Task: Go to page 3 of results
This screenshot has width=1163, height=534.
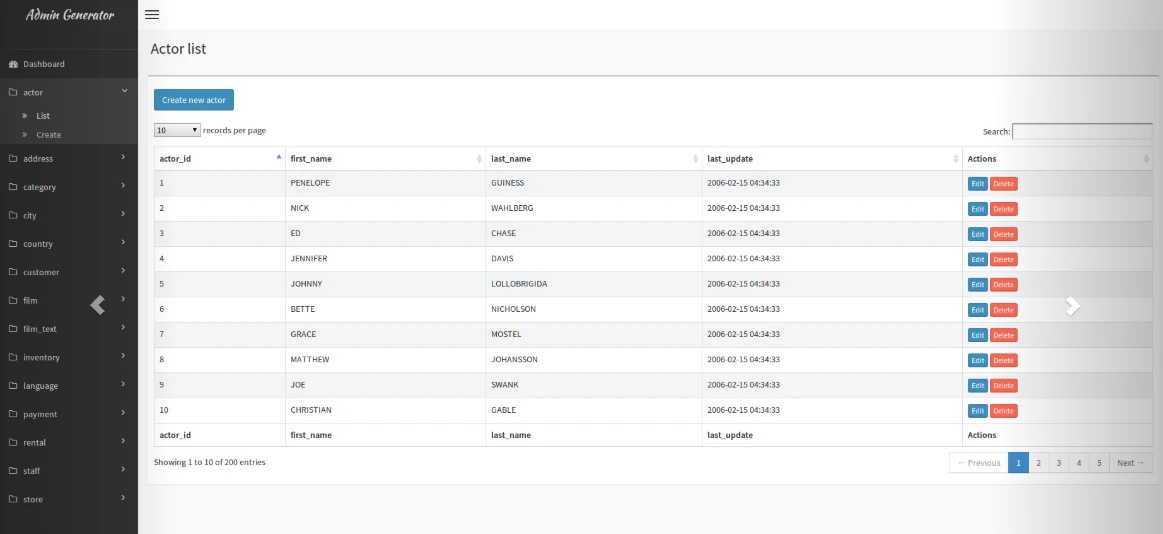Action: [1059, 463]
